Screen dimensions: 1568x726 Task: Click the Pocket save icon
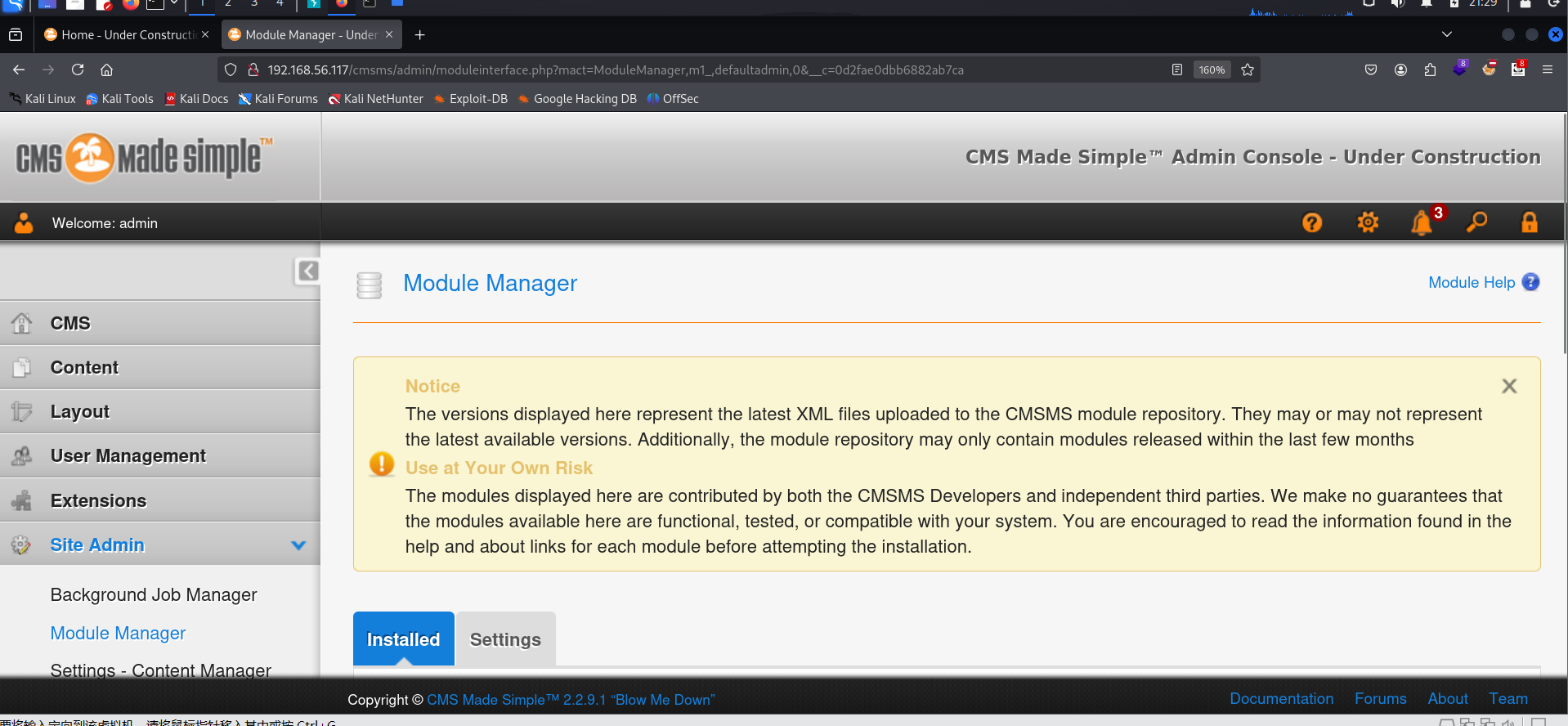(x=1371, y=69)
